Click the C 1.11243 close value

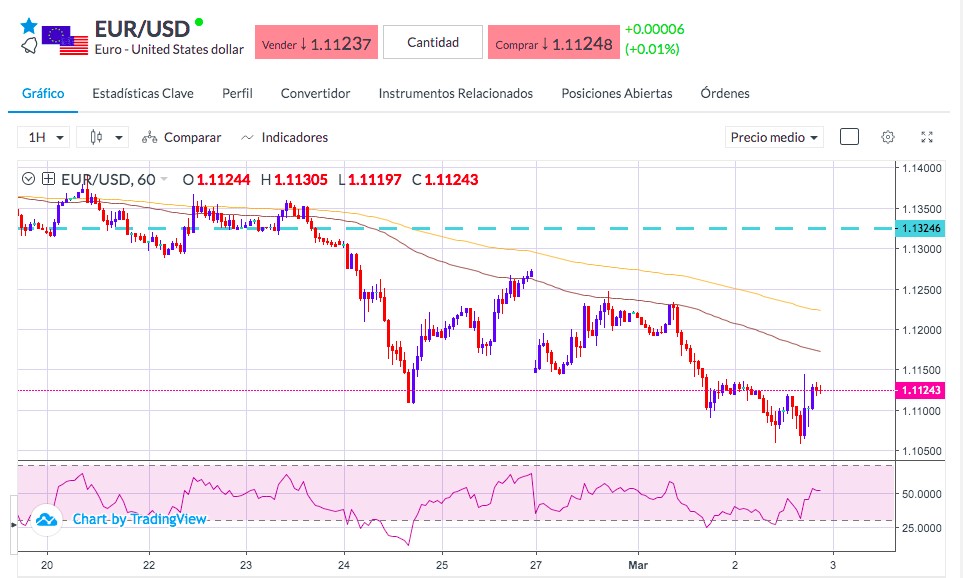point(445,179)
